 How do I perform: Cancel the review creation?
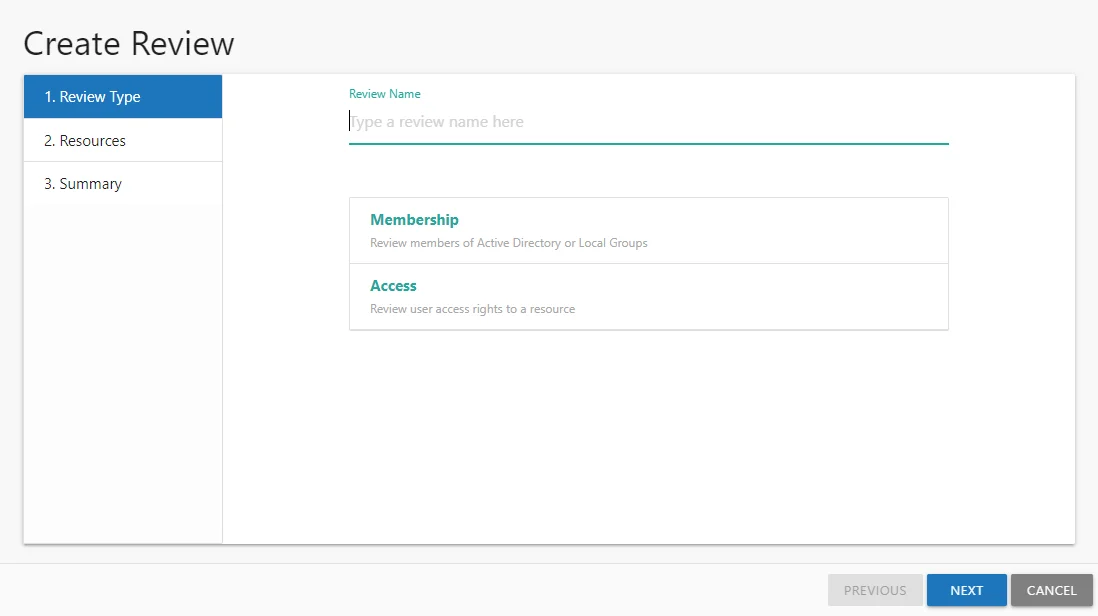1051,590
